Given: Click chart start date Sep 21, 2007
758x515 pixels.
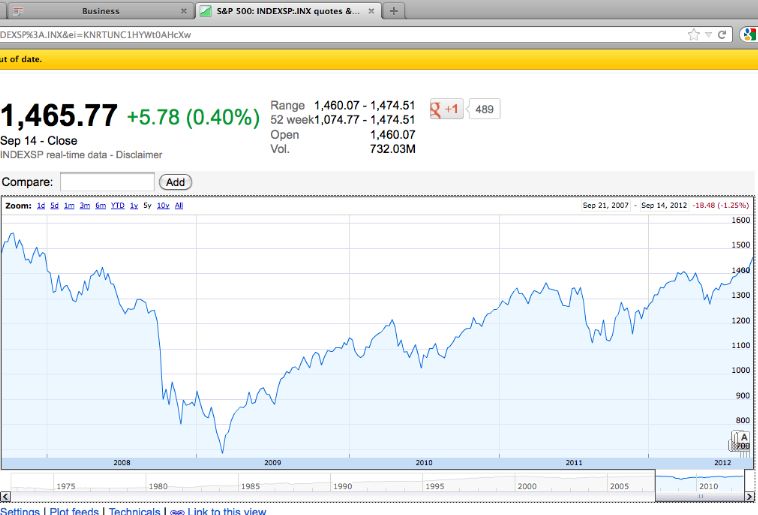Looking at the screenshot, I should click(606, 205).
